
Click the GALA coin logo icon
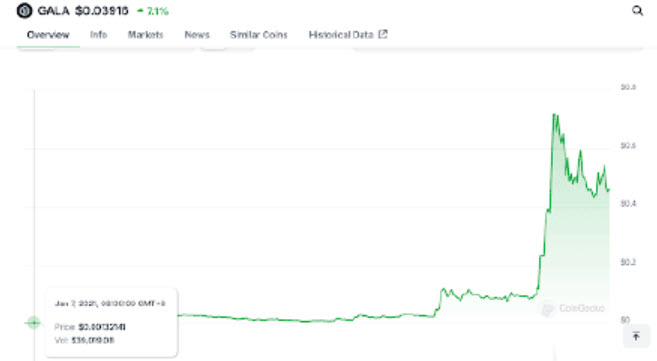[x=24, y=10]
